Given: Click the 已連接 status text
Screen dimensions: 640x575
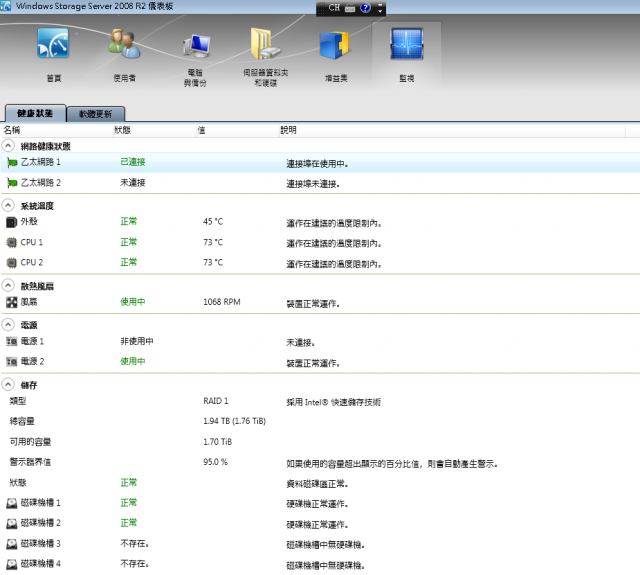Looking at the screenshot, I should click(x=133, y=162).
